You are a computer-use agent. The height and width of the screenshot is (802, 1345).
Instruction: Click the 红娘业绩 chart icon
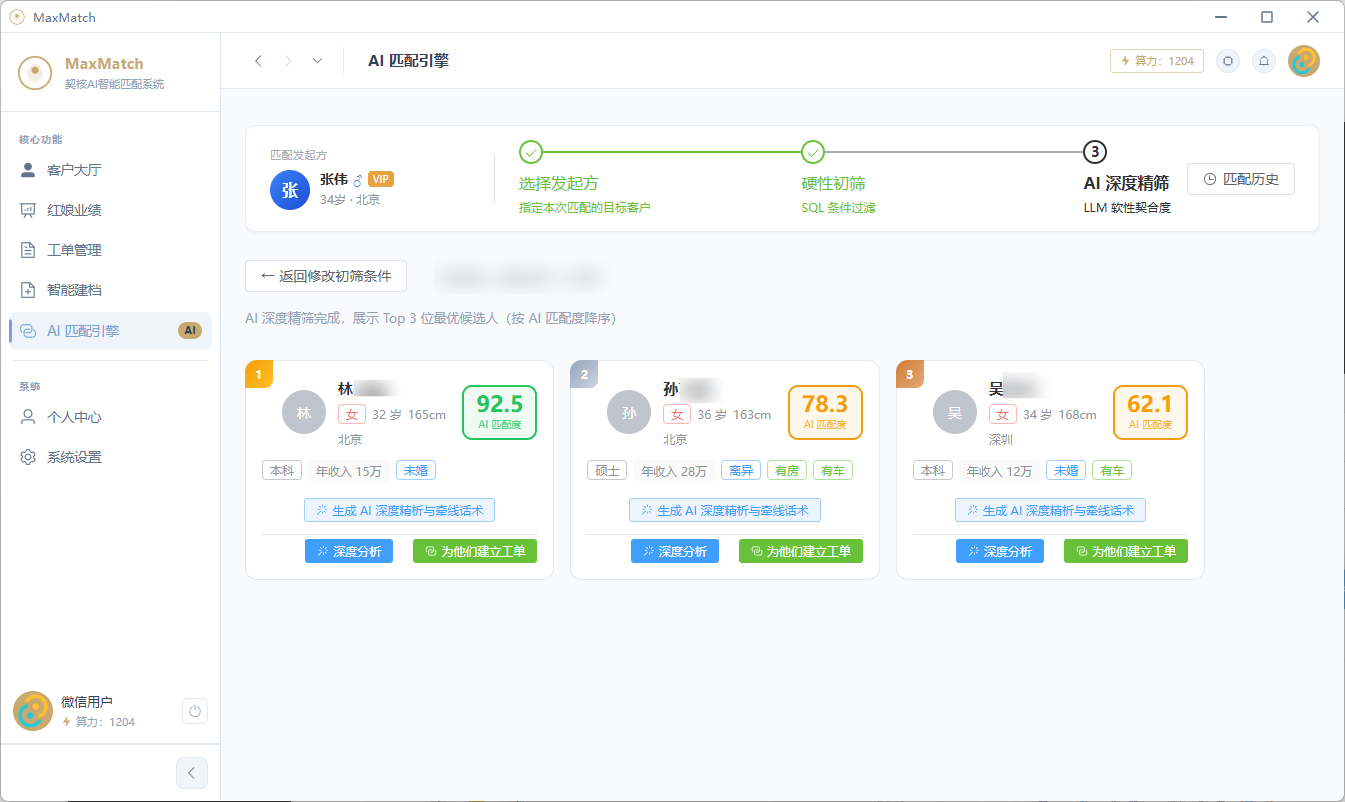[x=28, y=210]
